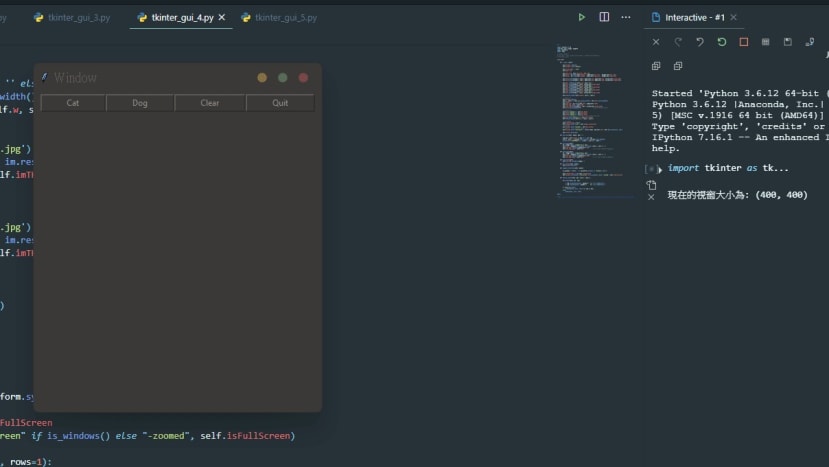Close the Interactive - #1 tab
The height and width of the screenshot is (467, 829).
[x=733, y=17]
